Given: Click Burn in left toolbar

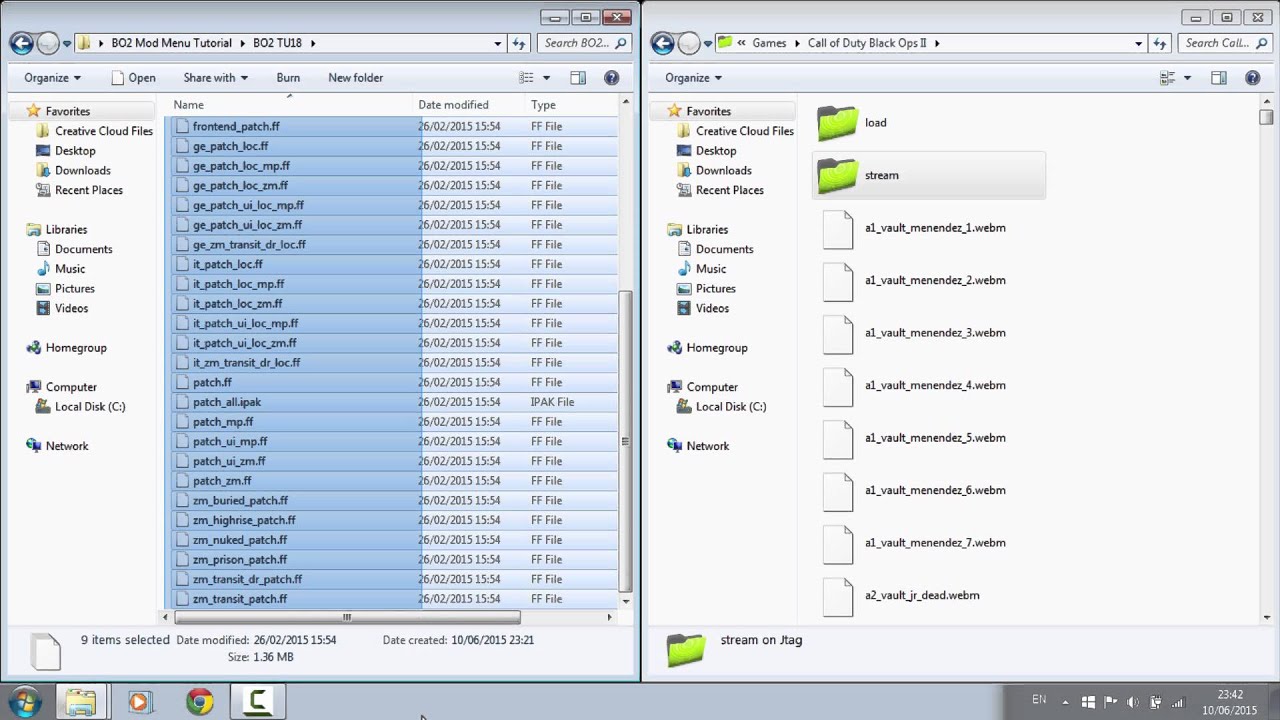Looking at the screenshot, I should pyautogui.click(x=288, y=78).
